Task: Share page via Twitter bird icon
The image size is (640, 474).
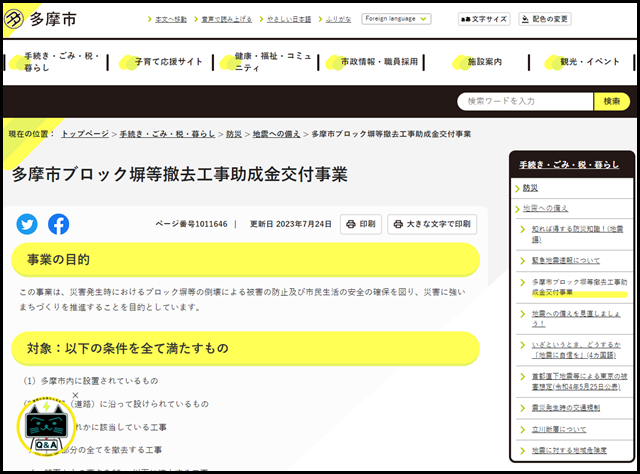Action: pos(27,224)
